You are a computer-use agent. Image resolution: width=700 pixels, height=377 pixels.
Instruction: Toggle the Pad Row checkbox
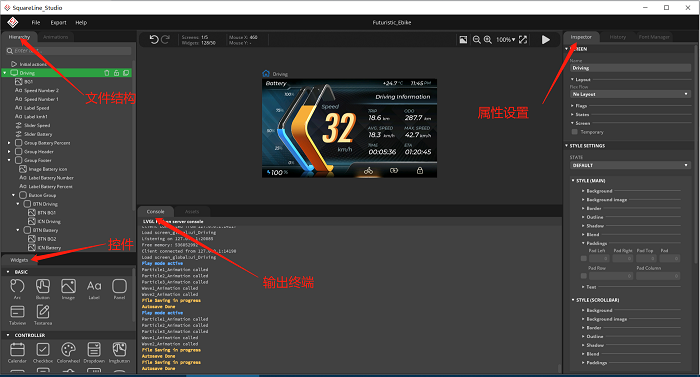coord(583,276)
